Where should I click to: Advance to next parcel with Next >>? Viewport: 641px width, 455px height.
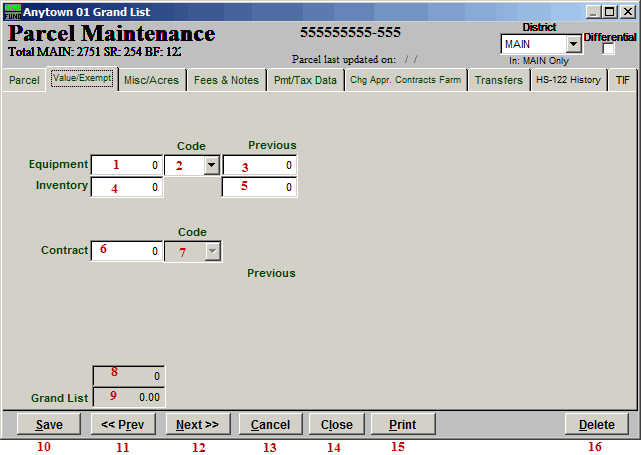(197, 425)
